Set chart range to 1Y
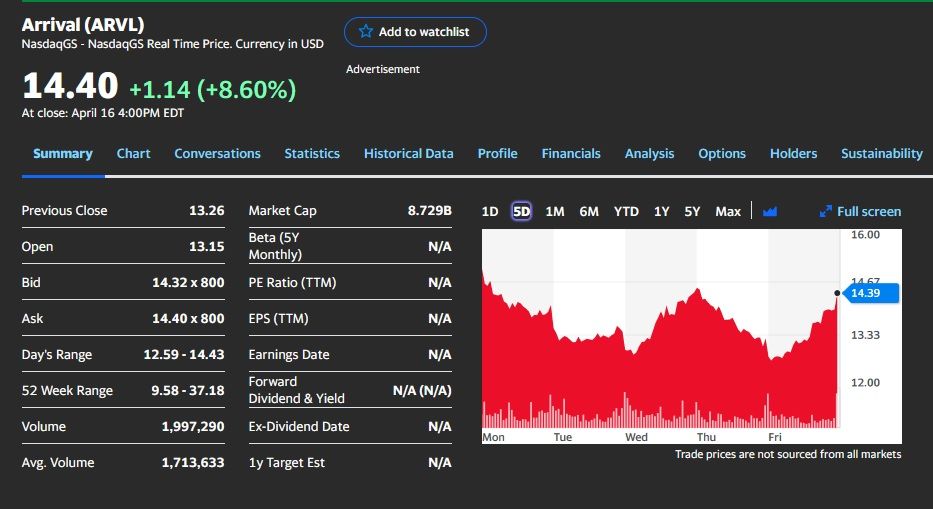933x509 pixels. coord(661,211)
